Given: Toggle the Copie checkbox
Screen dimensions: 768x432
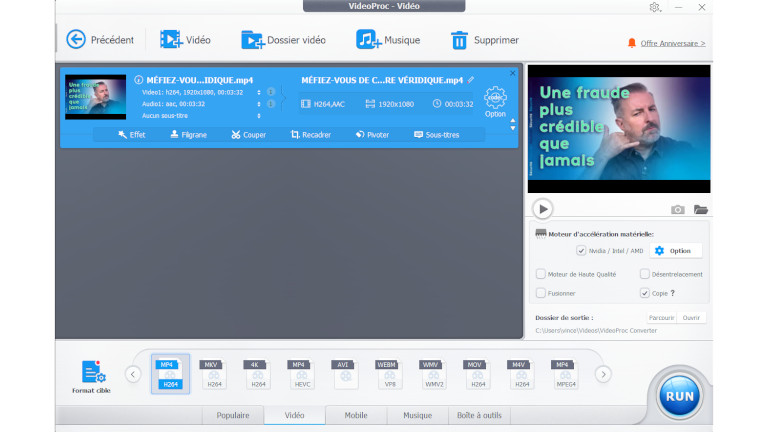Looking at the screenshot, I should click(645, 293).
